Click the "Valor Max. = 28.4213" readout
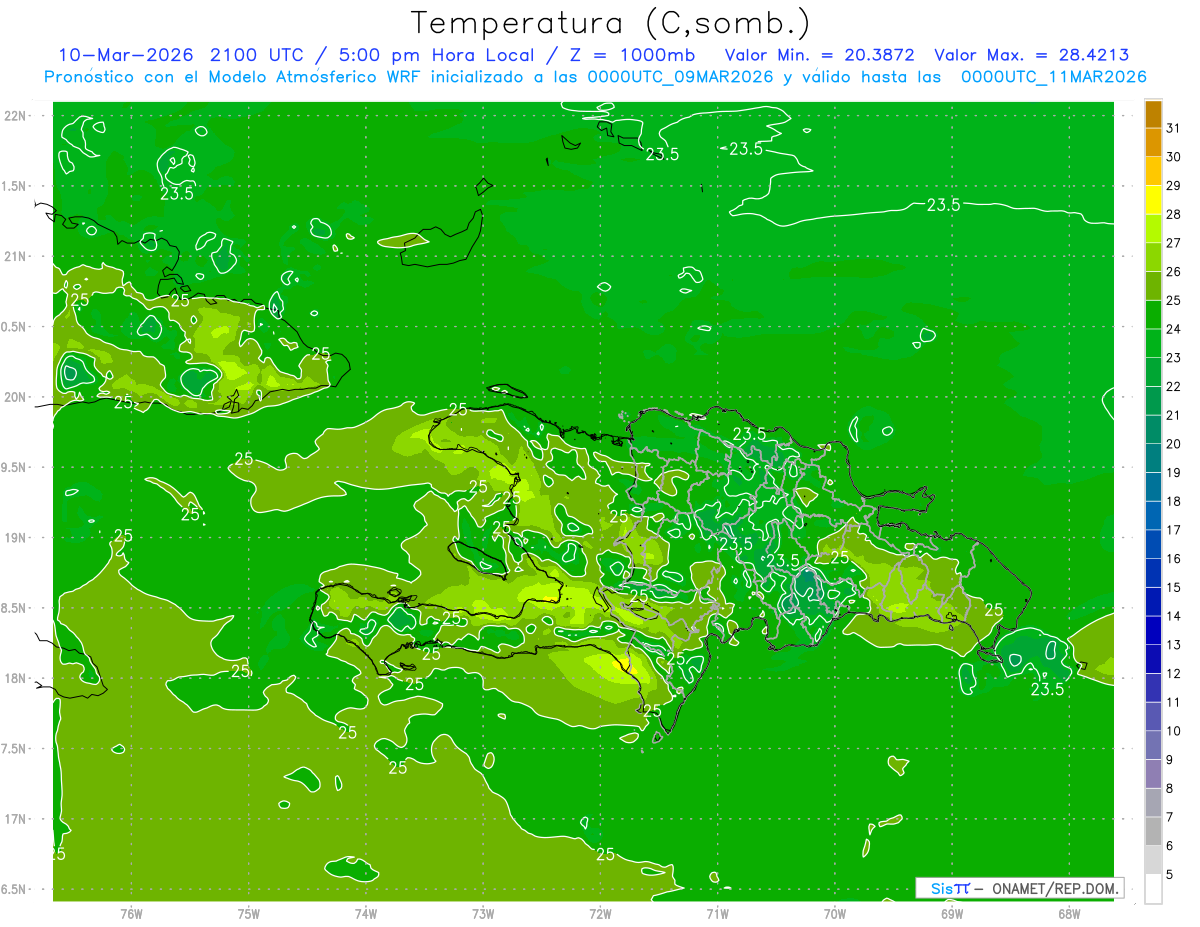 coord(1032,55)
